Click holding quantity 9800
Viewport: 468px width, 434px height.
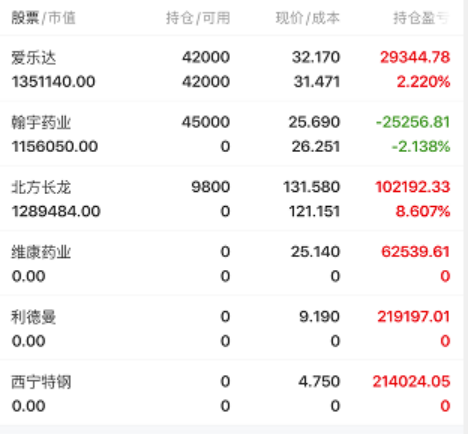pyautogui.click(x=211, y=187)
